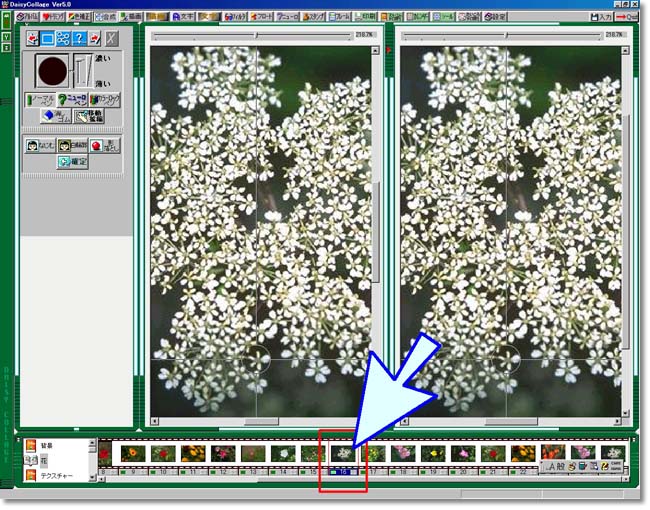Screen dimensions: 650x510
Task: Select filmstrip thumbnail number 13
Action: point(253,454)
